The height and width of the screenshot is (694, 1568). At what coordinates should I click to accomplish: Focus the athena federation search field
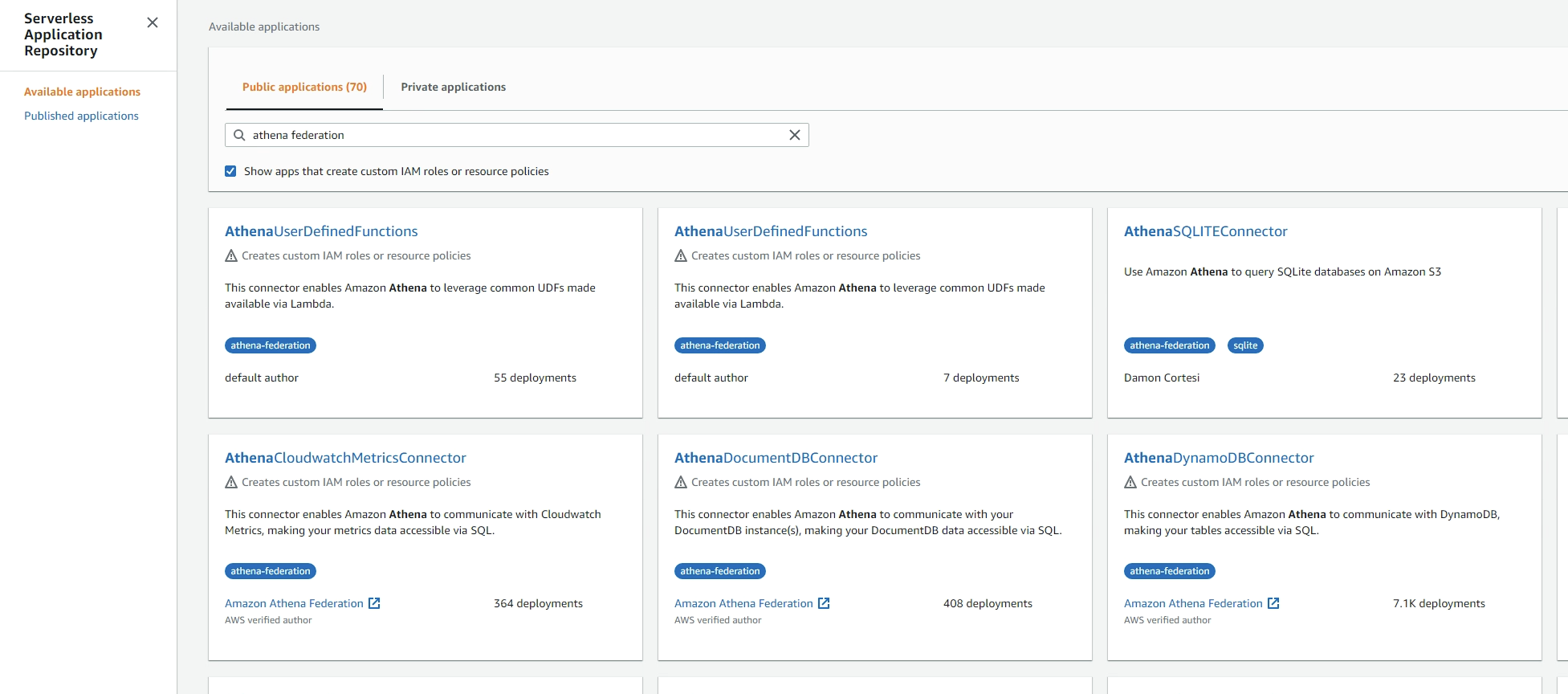(517, 135)
